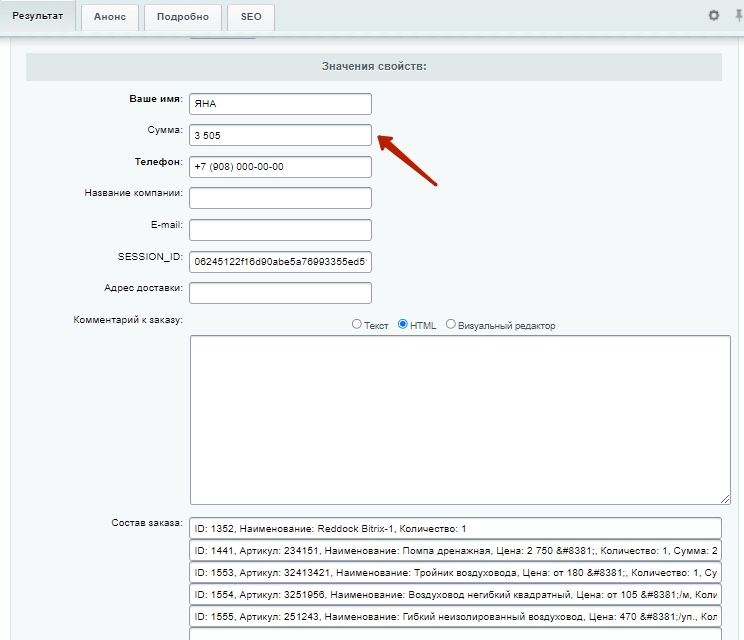
Task: Click the SESSION_ID input field
Action: (280, 262)
